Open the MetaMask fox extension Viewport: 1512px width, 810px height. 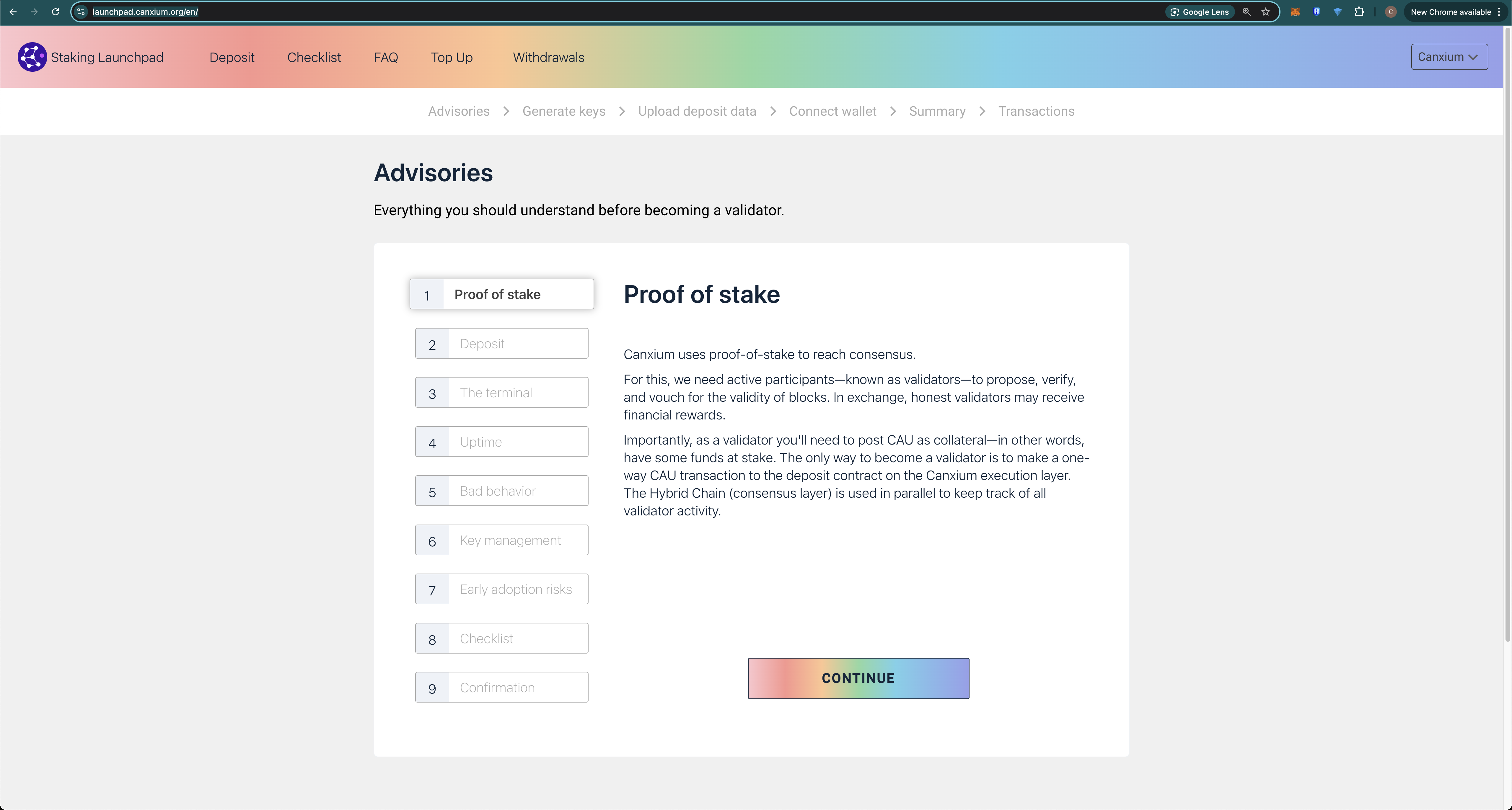pyautogui.click(x=1295, y=12)
